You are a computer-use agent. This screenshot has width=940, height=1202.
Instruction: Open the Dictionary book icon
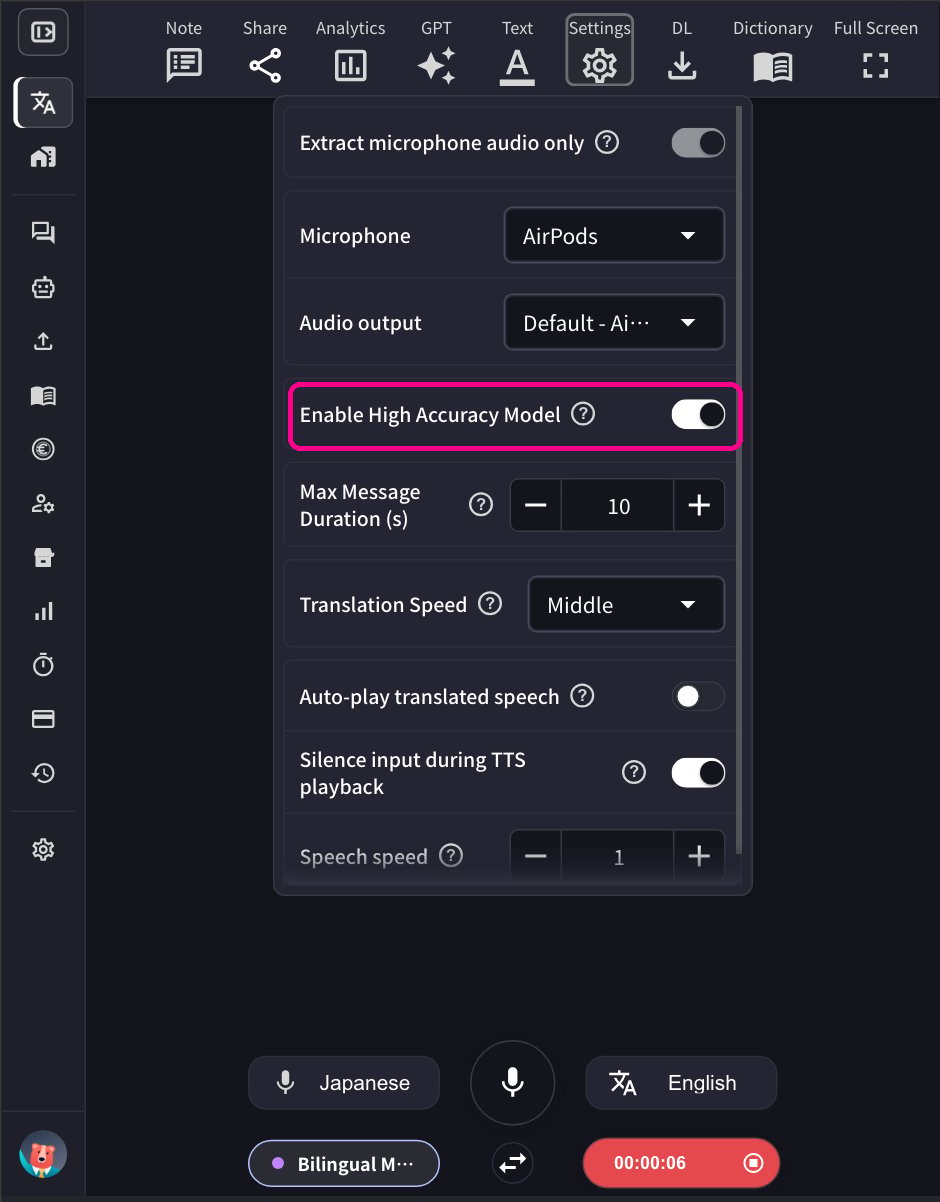pos(773,66)
